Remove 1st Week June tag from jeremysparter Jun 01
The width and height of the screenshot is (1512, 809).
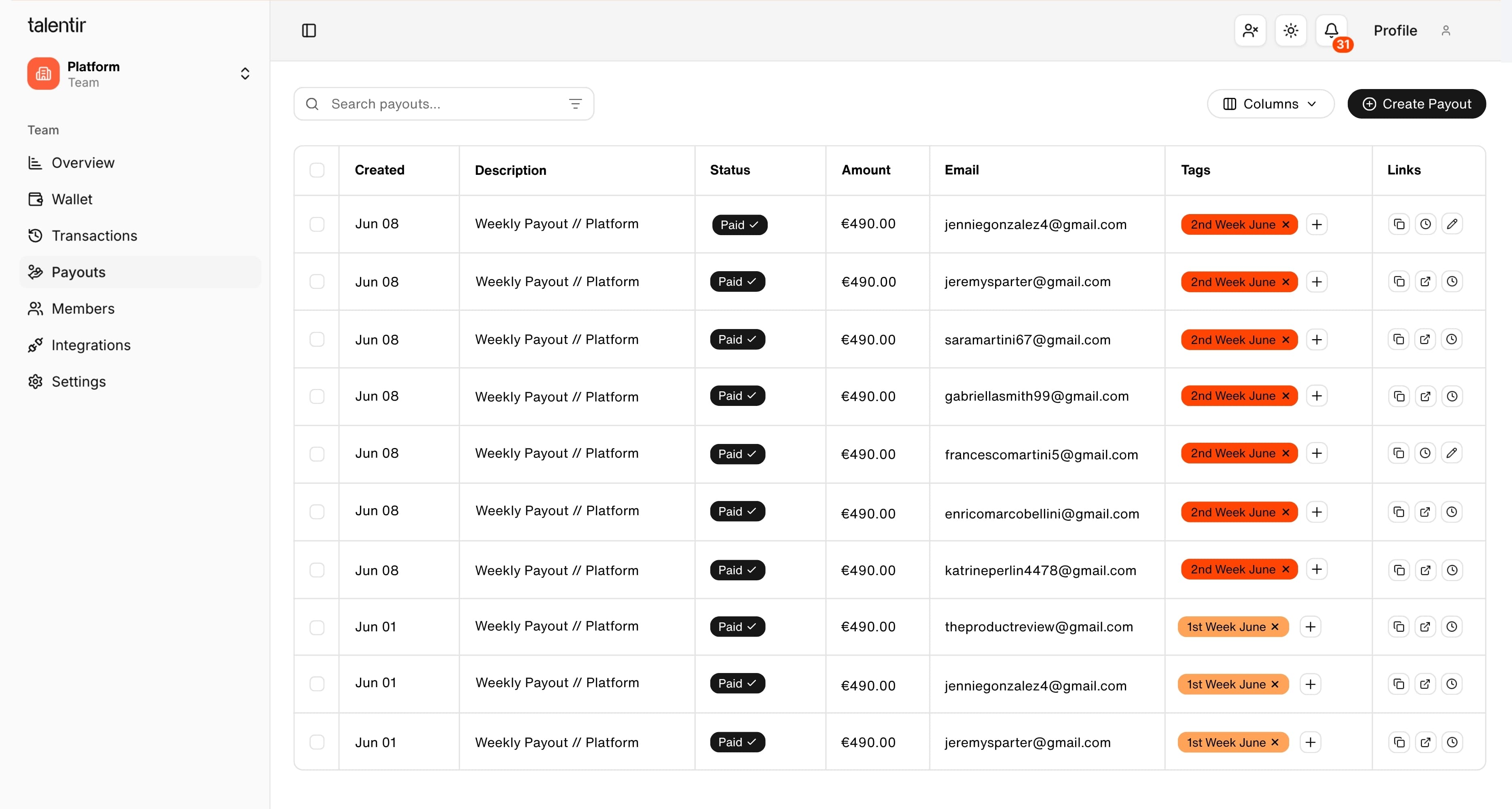coord(1275,743)
